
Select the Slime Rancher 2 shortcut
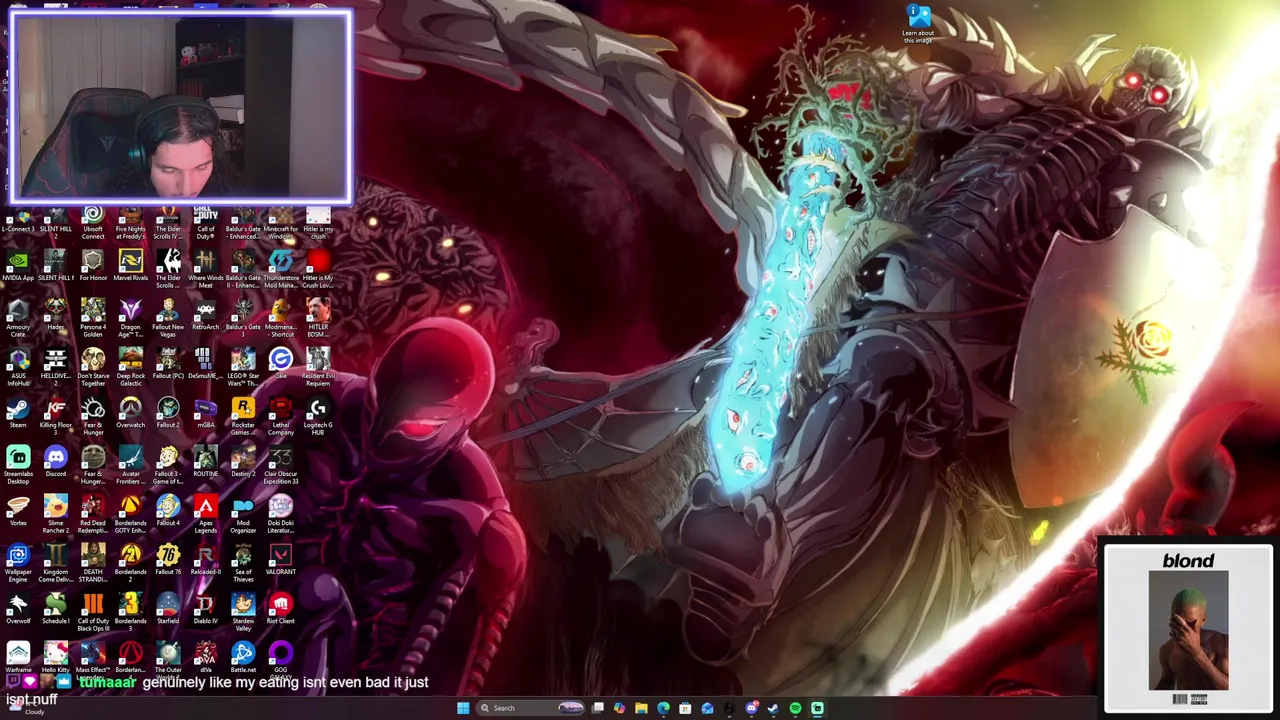pos(55,514)
